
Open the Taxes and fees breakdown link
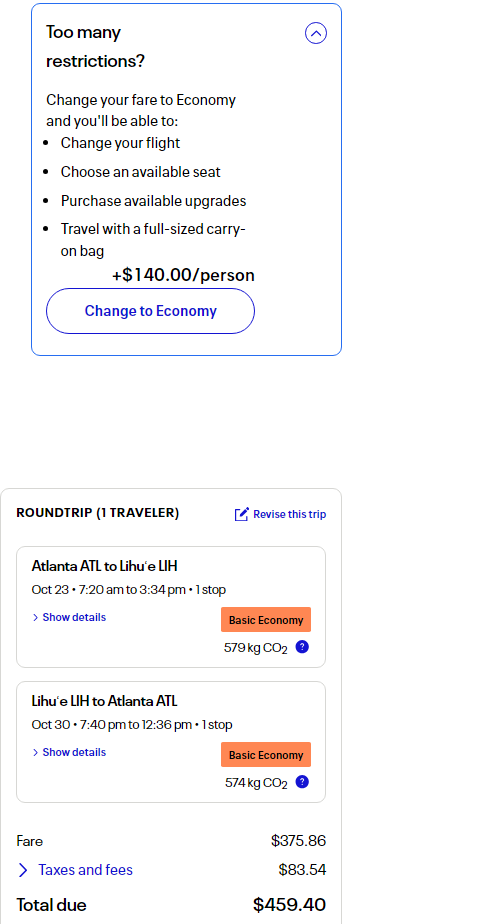(85, 870)
